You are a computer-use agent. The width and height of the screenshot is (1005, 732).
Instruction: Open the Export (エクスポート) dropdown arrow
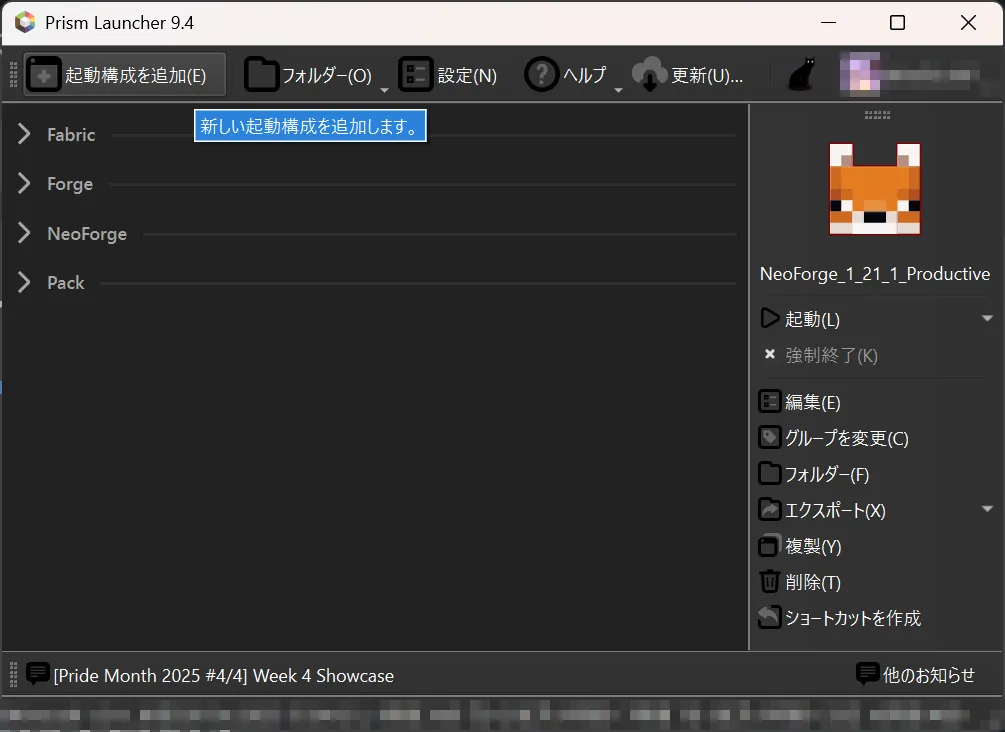tap(987, 510)
